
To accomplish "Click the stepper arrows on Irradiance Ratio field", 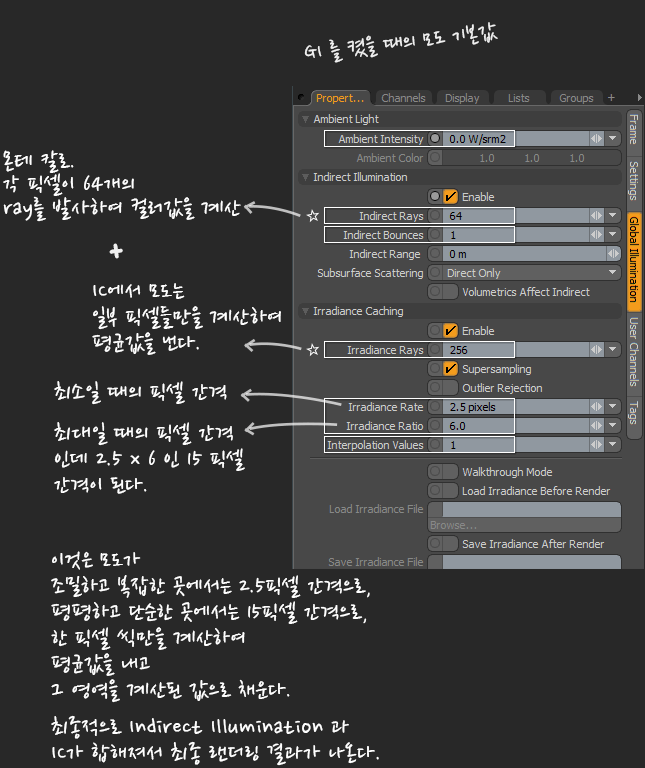I will [597, 426].
